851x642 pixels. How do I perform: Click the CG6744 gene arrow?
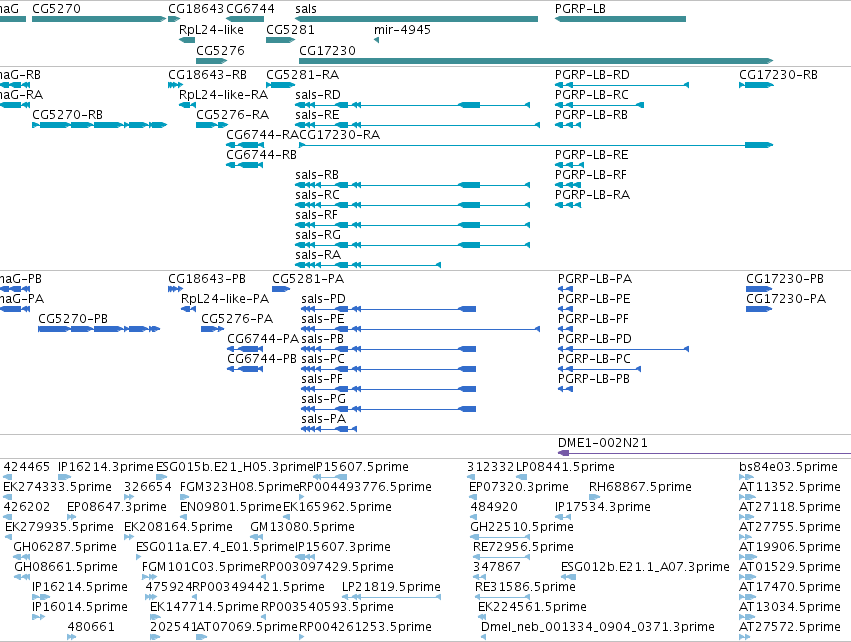pos(245,19)
